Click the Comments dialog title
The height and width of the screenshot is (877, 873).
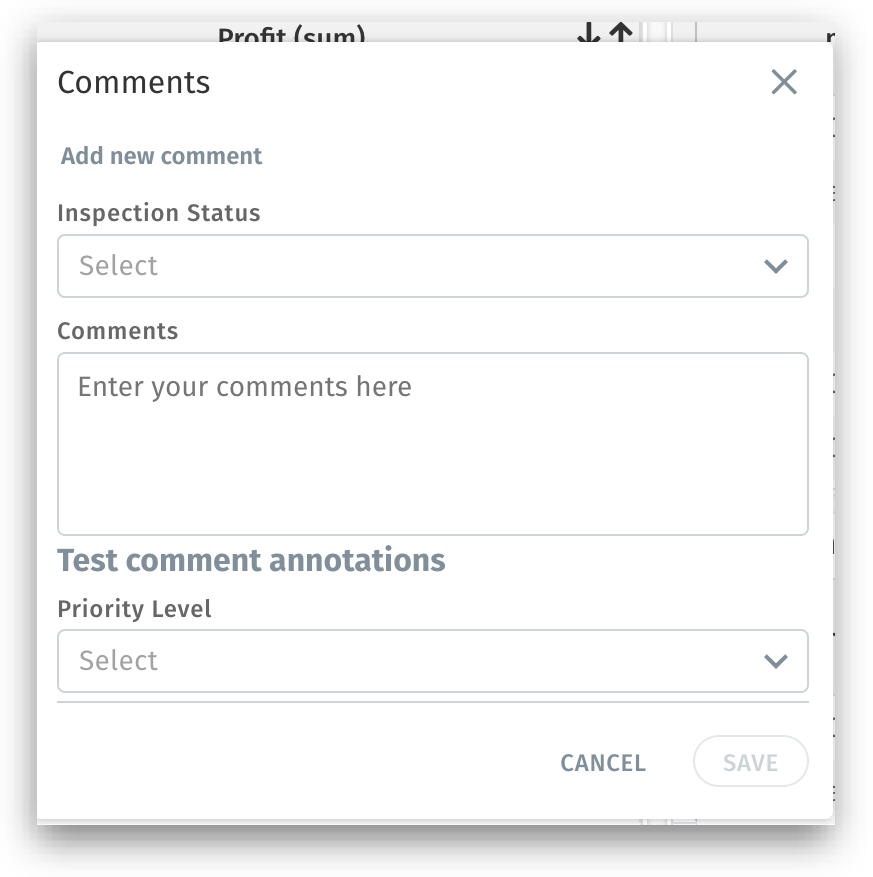[134, 82]
